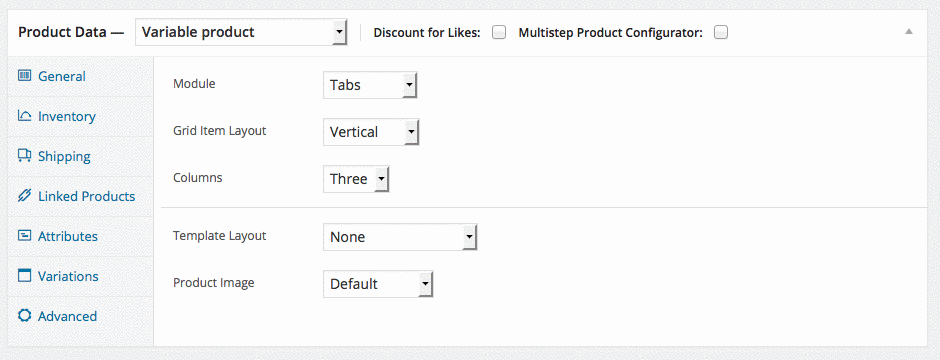940x360 pixels.
Task: Collapse the Product Data panel arrow
Action: coord(909,32)
